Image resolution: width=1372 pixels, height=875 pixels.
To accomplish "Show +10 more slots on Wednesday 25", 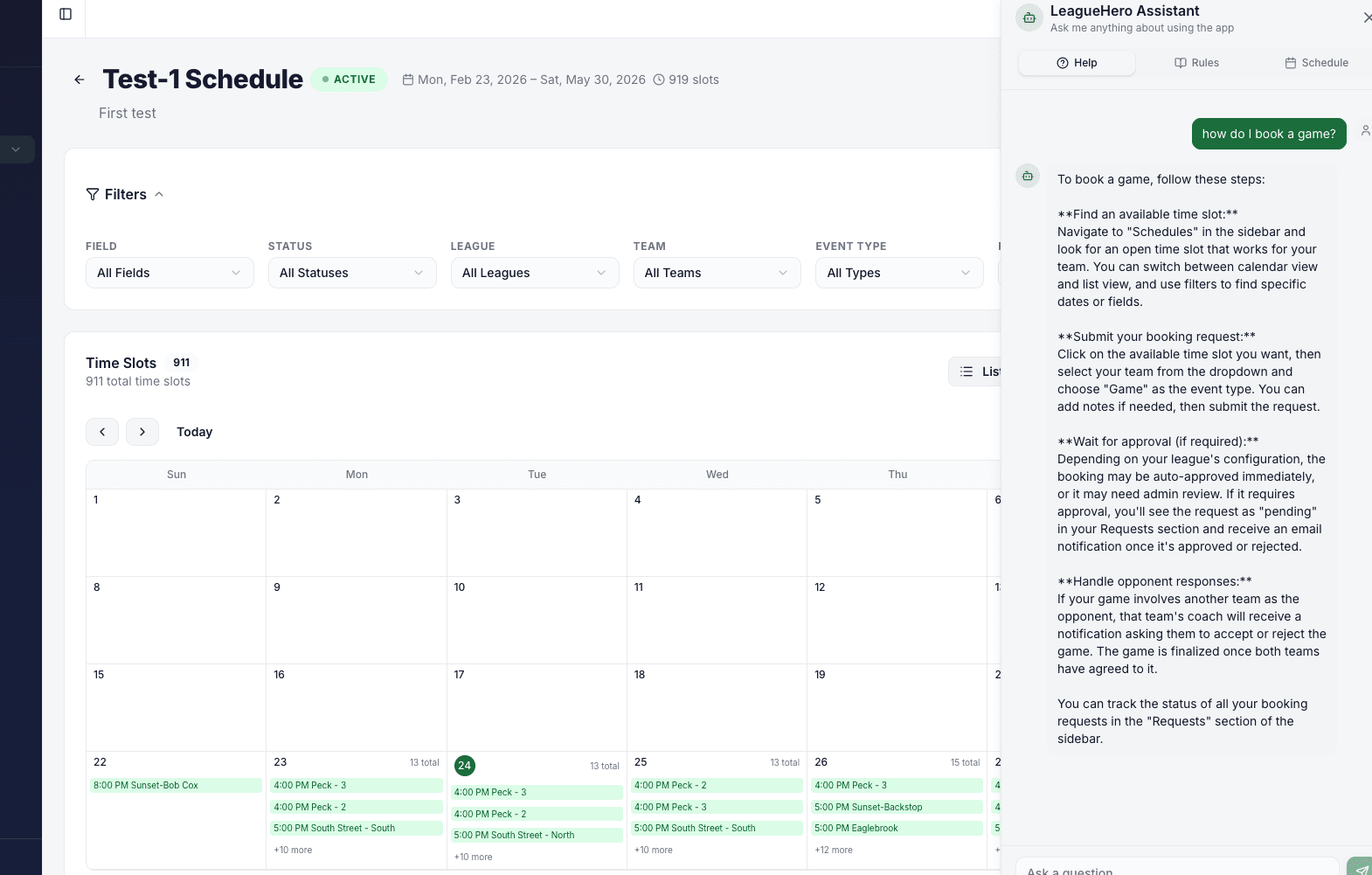I will pyautogui.click(x=654, y=850).
